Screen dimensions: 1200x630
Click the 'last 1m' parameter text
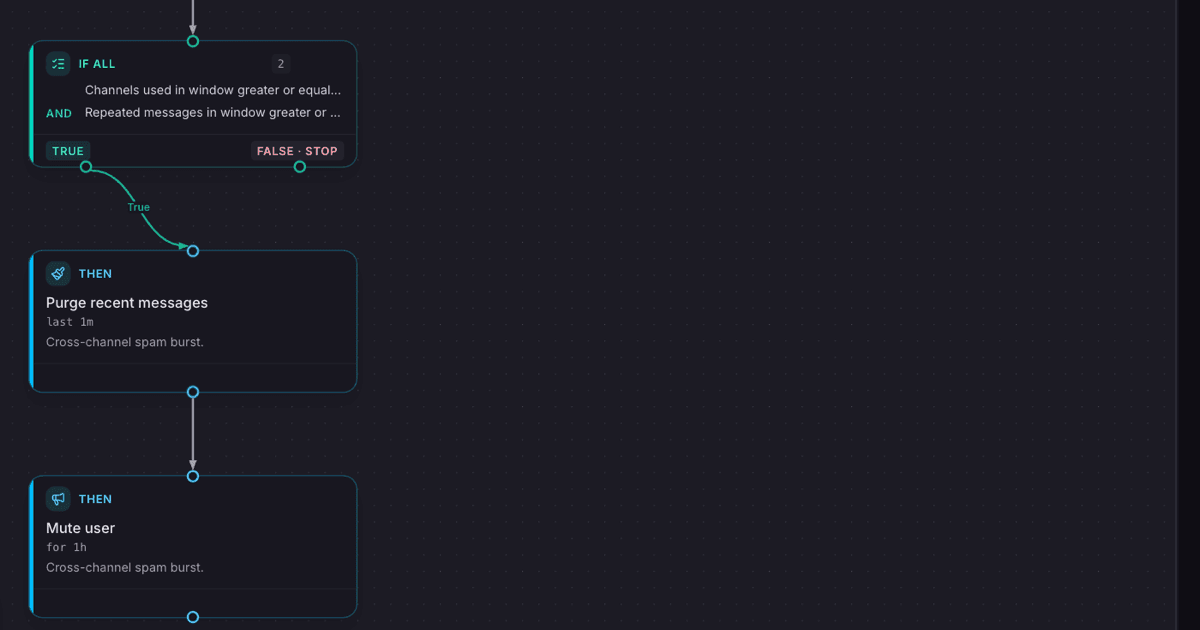(x=70, y=322)
